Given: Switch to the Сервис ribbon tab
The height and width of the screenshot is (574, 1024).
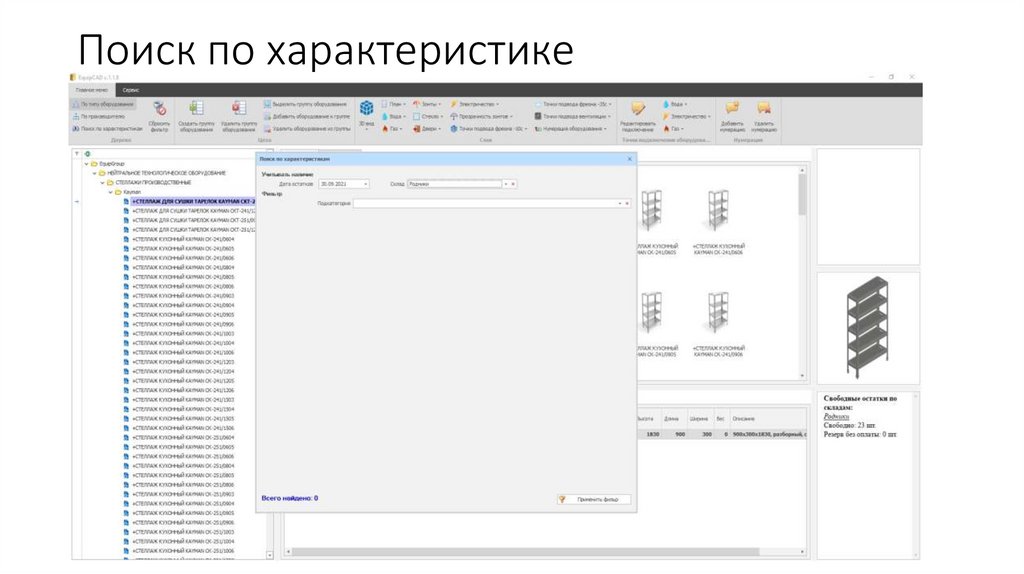Looking at the screenshot, I should tap(131, 90).
